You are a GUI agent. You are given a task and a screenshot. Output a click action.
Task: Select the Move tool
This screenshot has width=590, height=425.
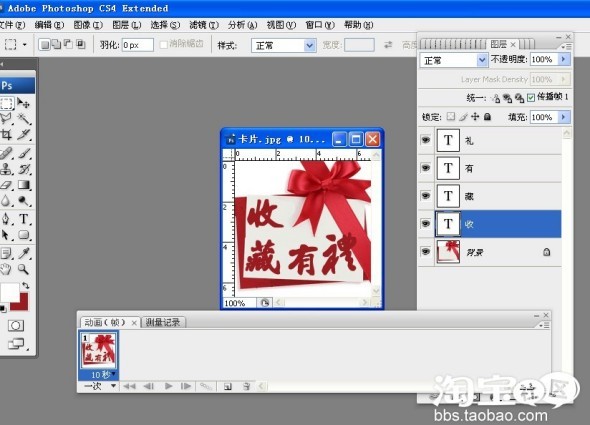tap(24, 102)
